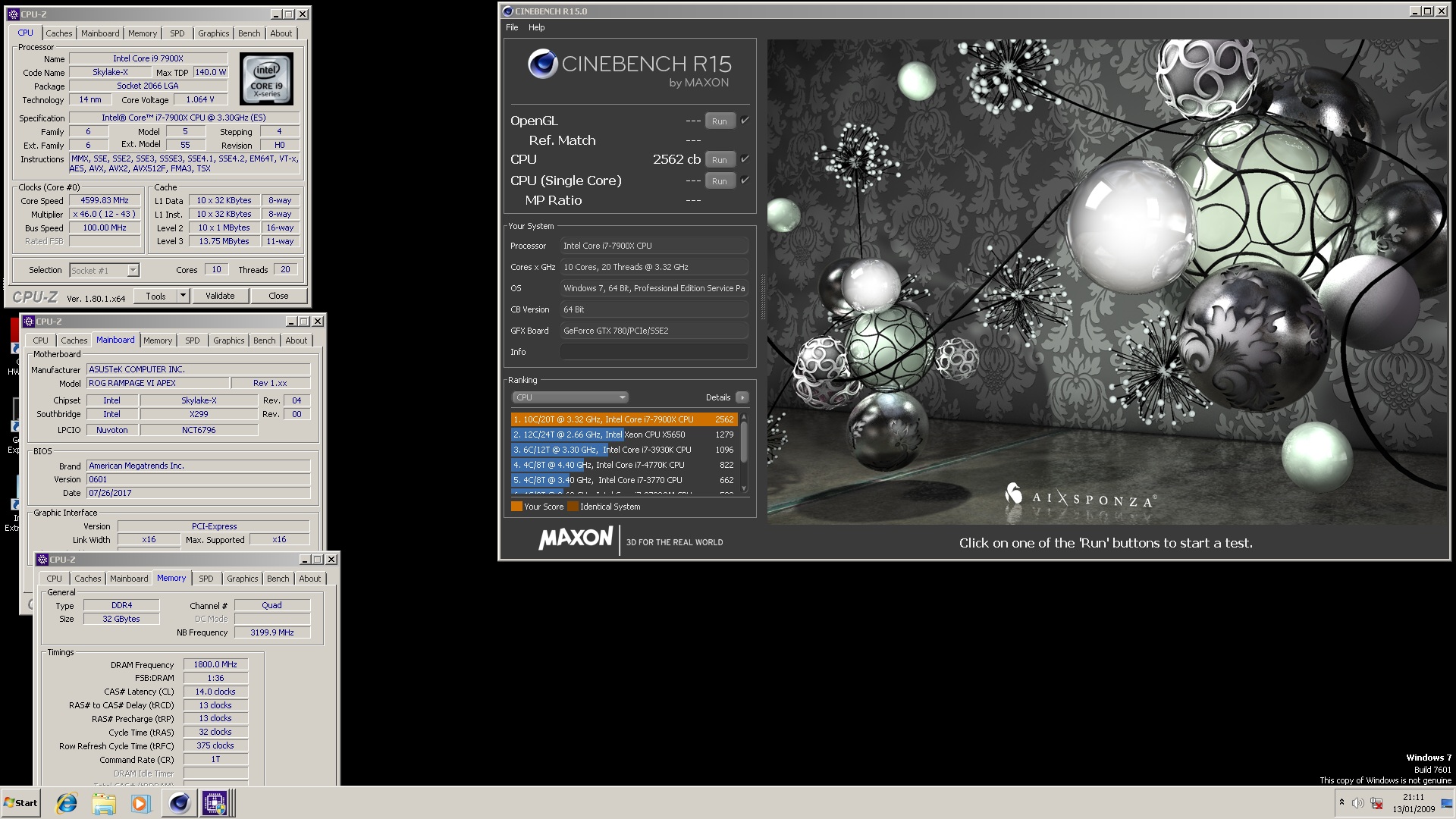
Task: Select ranking row Core i7-4770K CPU
Action: (x=624, y=465)
